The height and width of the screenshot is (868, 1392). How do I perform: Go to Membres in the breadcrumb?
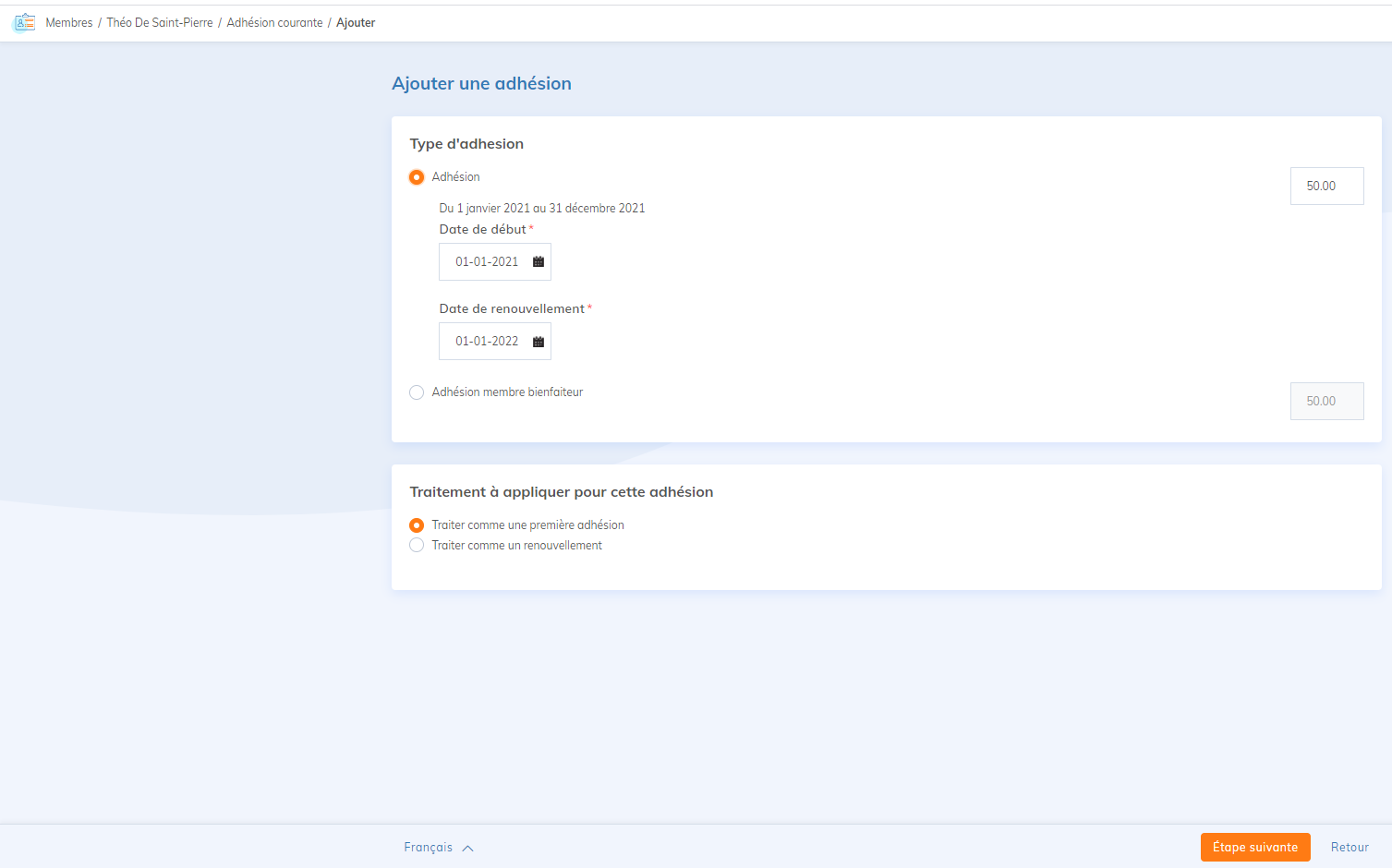(x=69, y=23)
